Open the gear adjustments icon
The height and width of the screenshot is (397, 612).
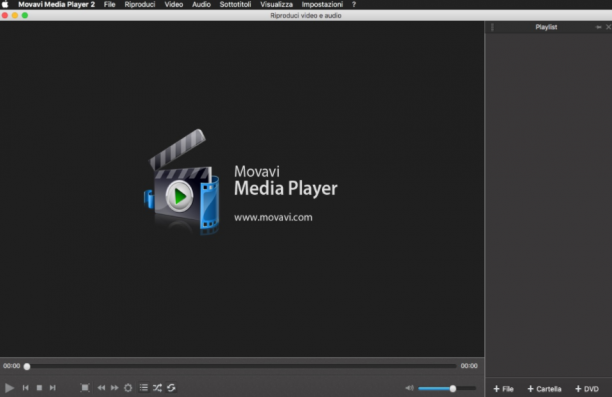pyautogui.click(x=128, y=388)
